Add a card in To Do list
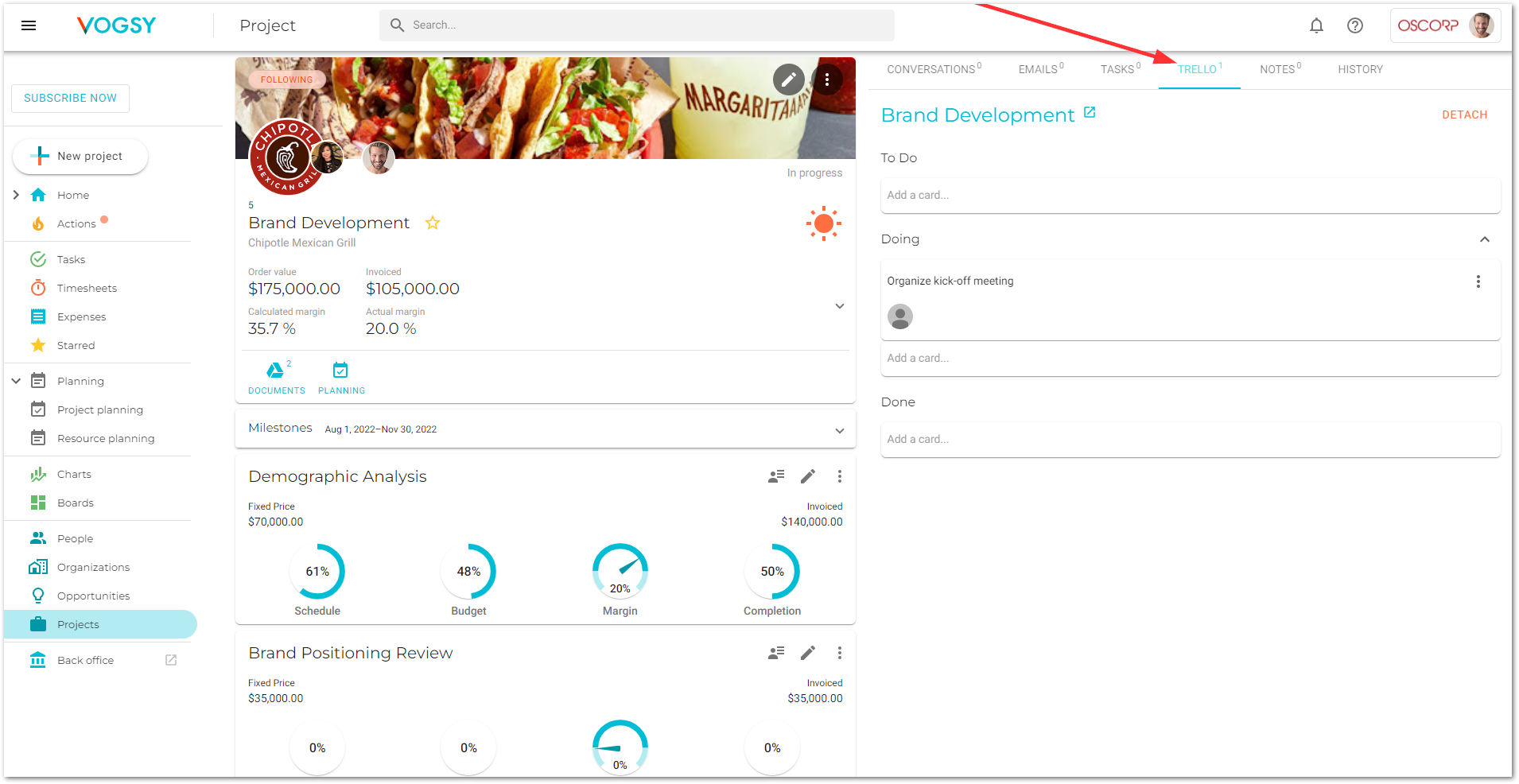Viewport: 1519px width, 784px height. [x=1191, y=195]
